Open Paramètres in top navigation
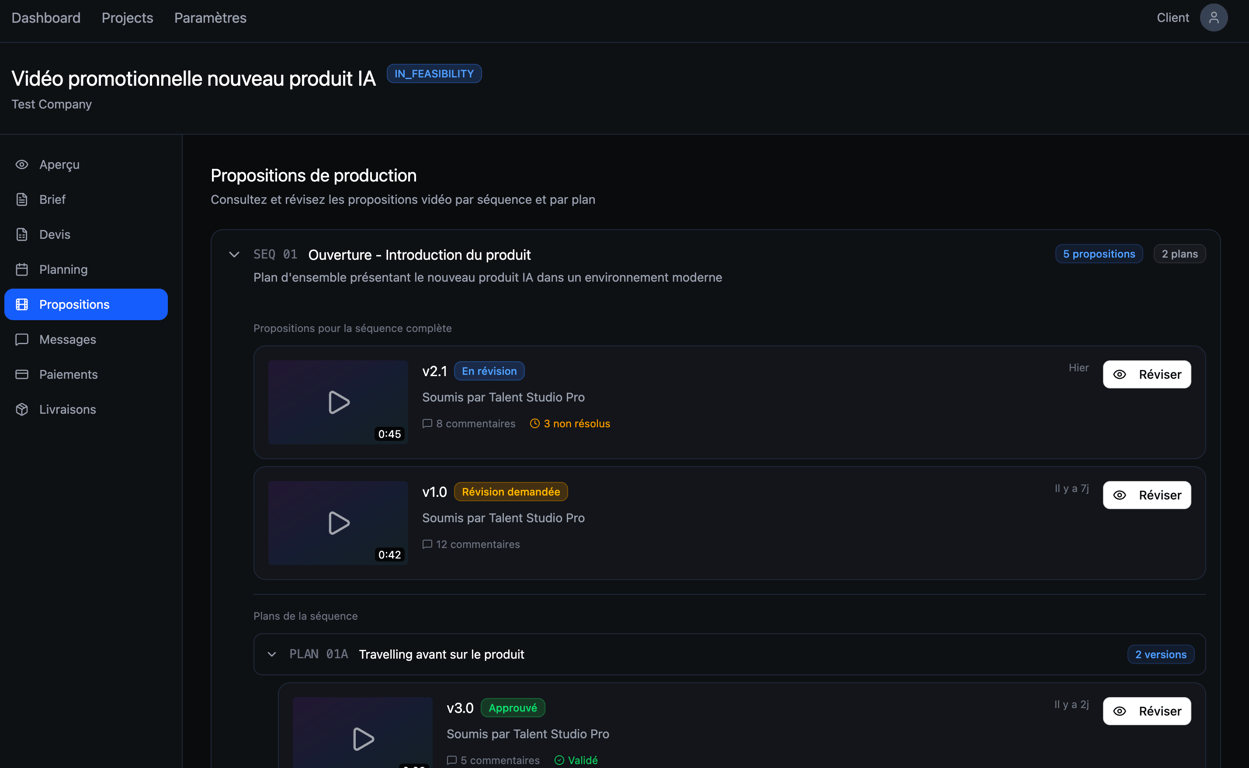 pos(210,18)
